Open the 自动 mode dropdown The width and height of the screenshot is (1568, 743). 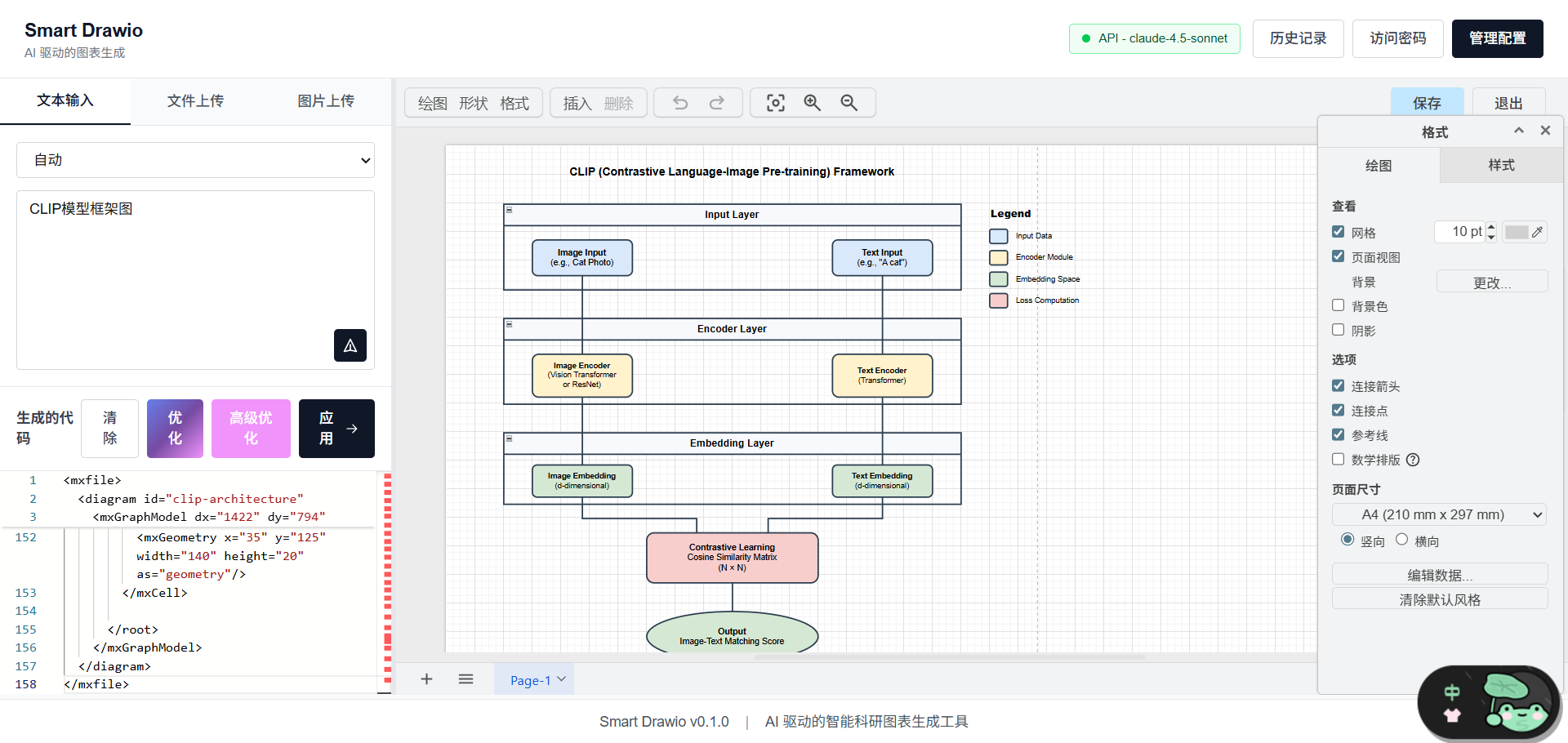pos(195,160)
